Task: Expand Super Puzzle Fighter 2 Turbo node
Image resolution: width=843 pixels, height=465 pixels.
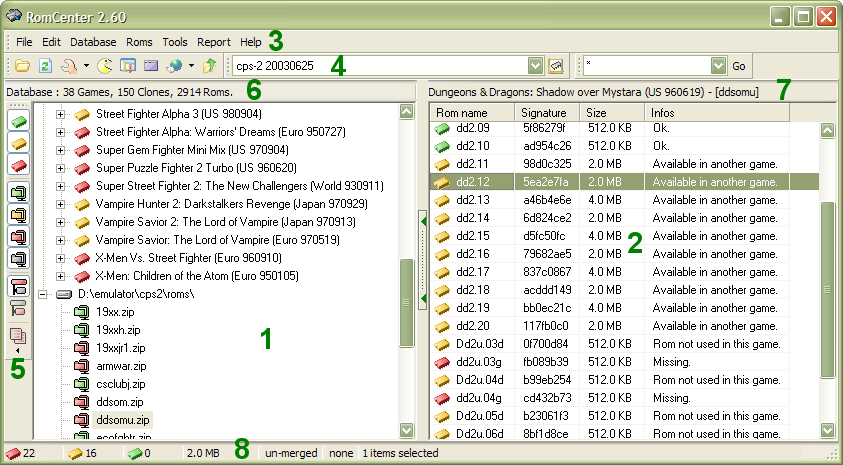Action: pos(60,168)
